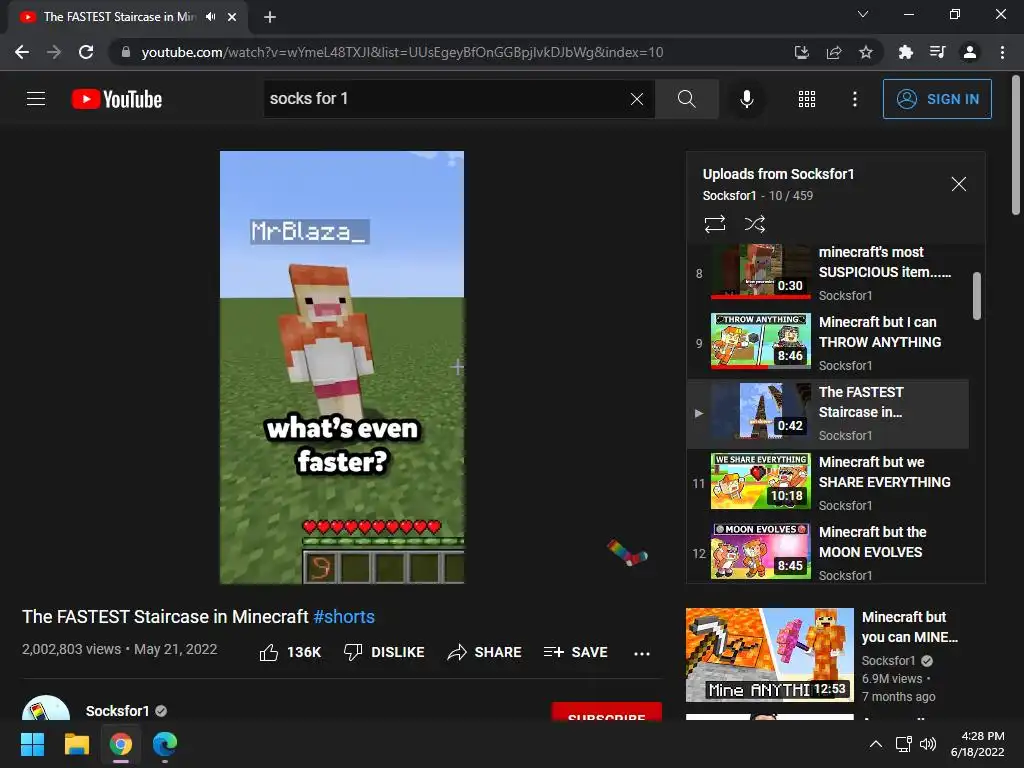Bookmark this tab with star icon

point(865,52)
